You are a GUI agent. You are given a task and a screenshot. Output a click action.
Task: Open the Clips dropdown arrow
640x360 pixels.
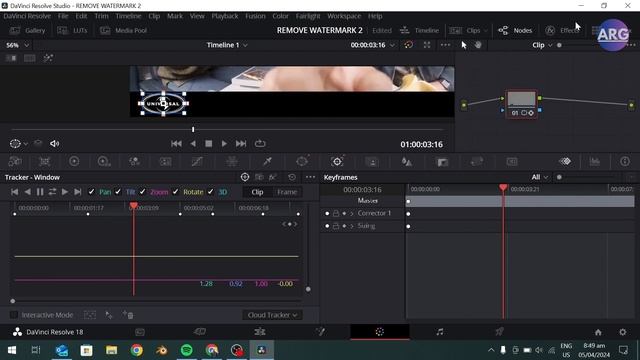tap(486, 31)
